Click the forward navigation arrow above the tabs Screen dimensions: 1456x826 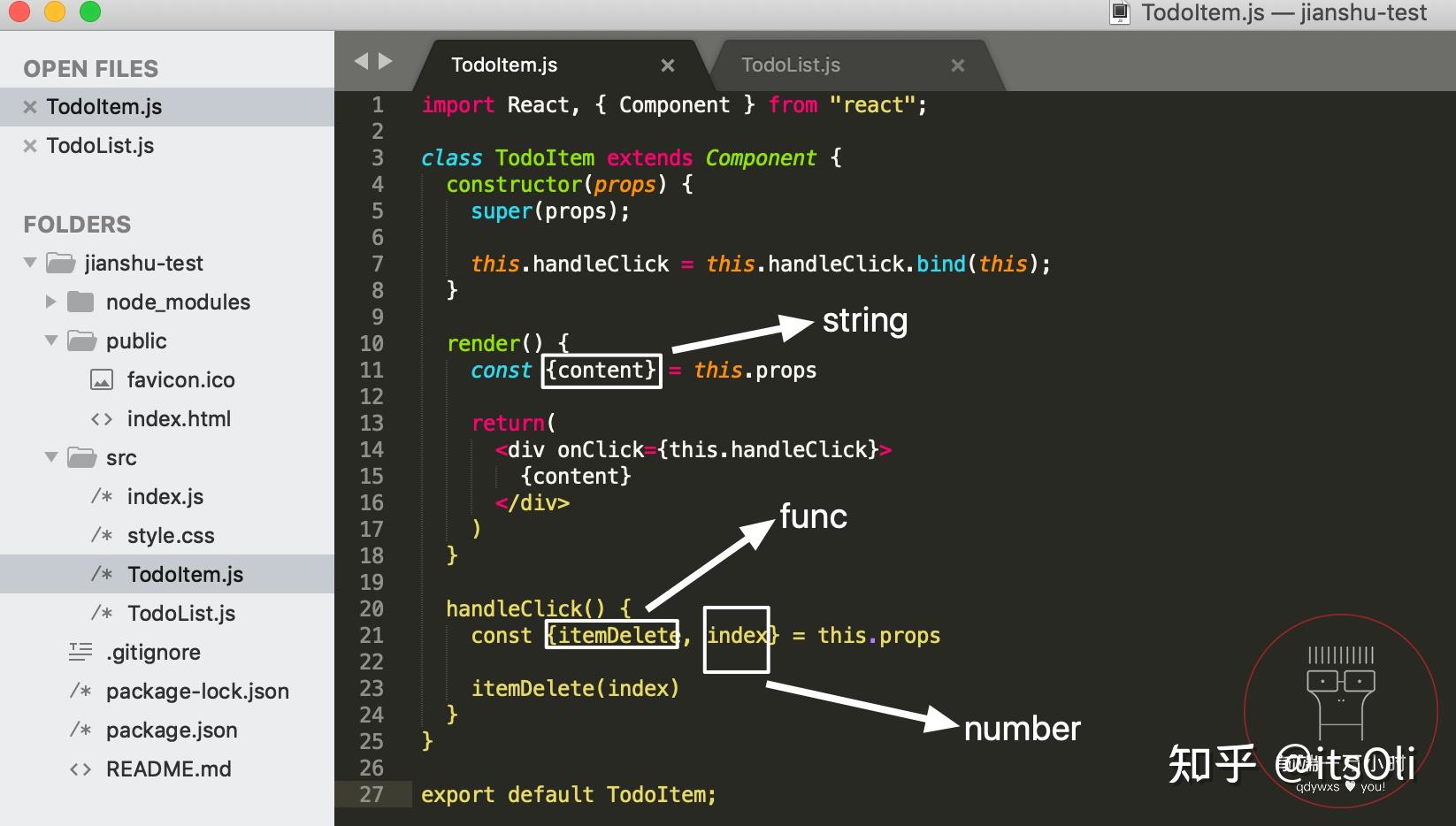pyautogui.click(x=384, y=61)
